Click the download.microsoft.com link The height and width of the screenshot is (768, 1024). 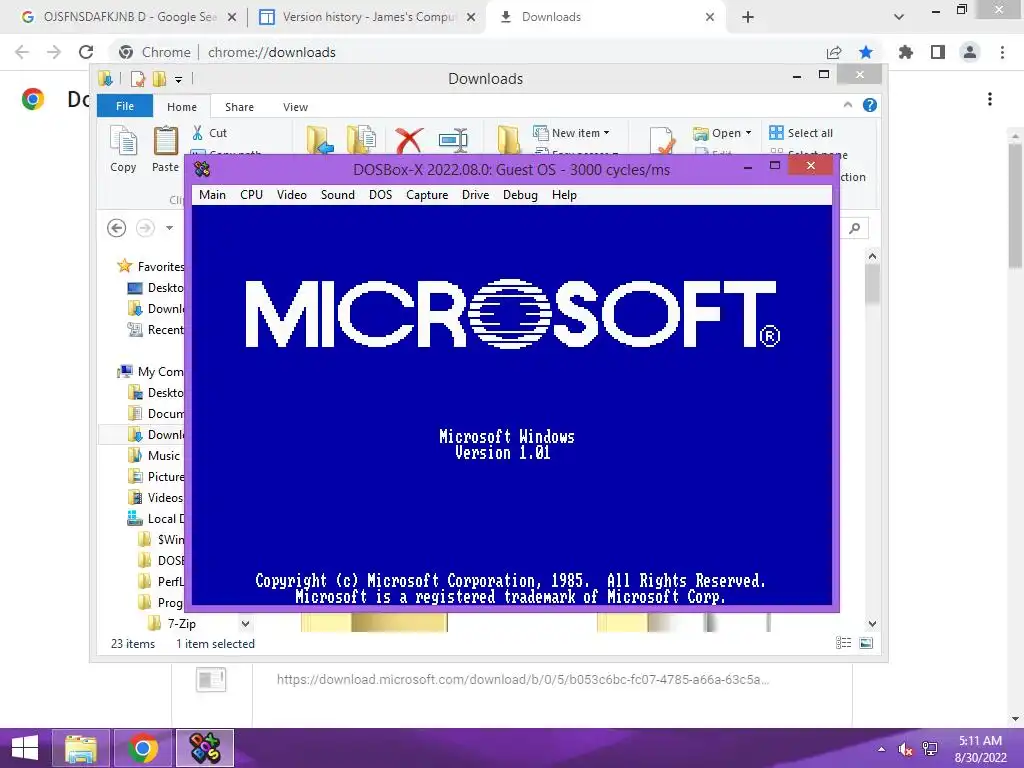point(522,679)
